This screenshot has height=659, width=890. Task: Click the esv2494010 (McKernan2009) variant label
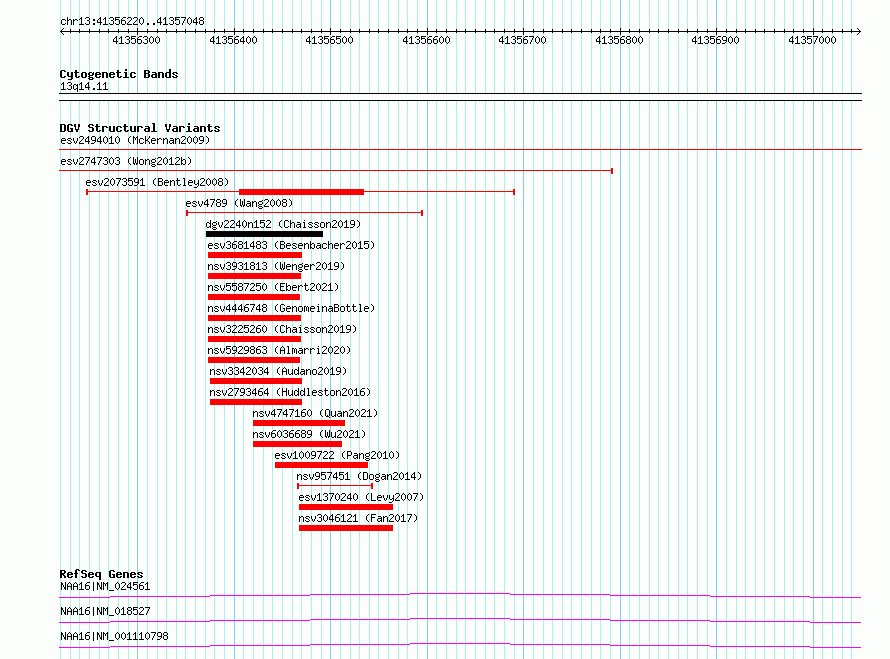(x=135, y=140)
